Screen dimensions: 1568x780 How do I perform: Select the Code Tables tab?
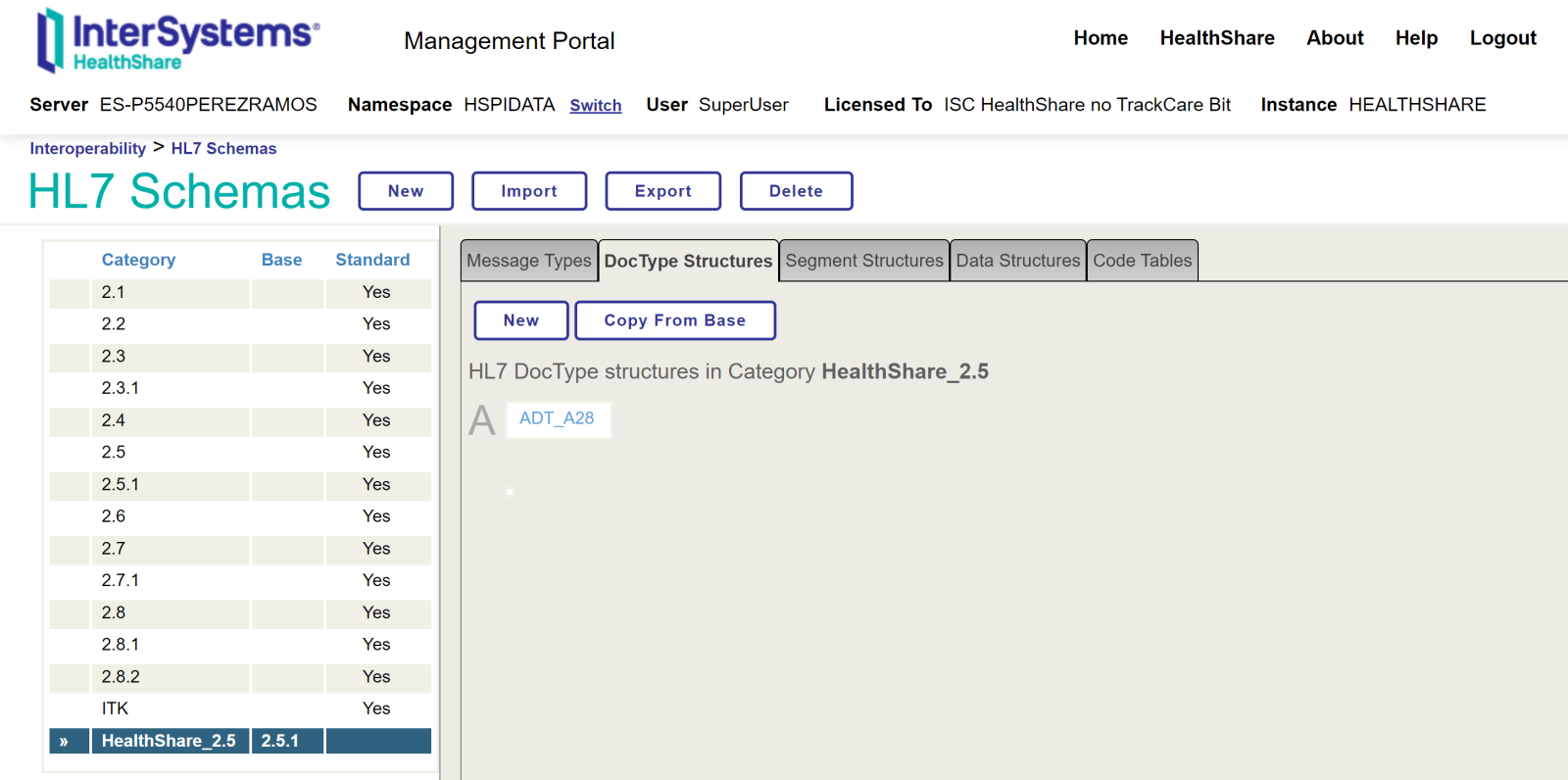click(1142, 261)
